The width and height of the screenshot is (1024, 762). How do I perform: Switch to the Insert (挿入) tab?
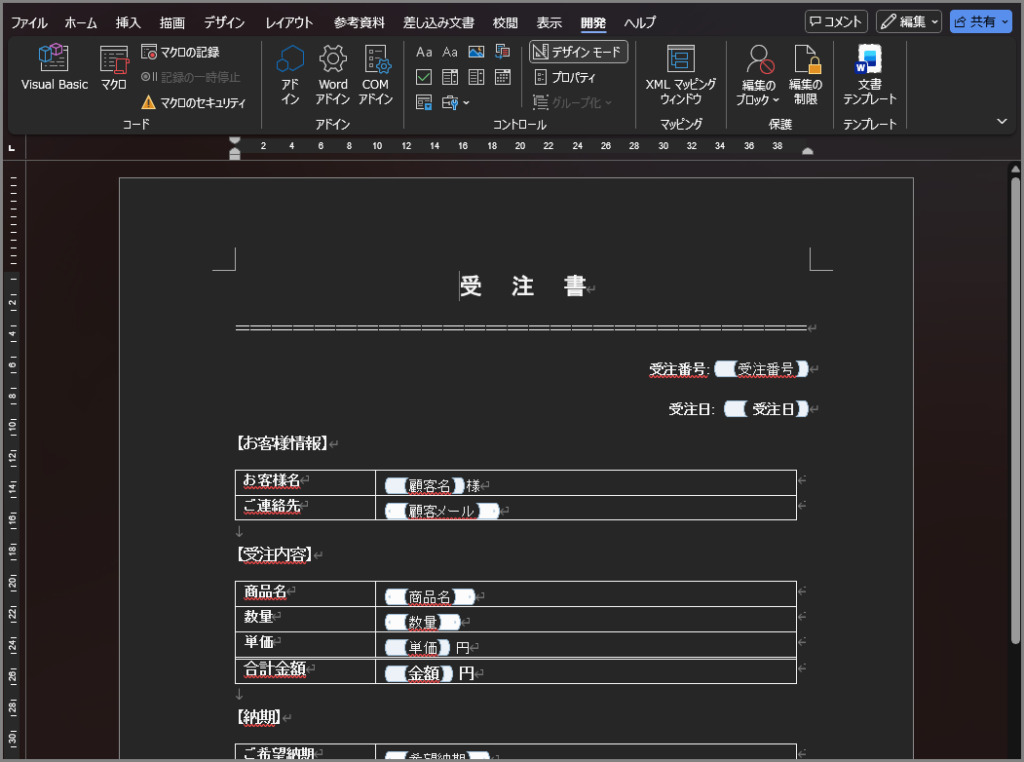(x=128, y=22)
